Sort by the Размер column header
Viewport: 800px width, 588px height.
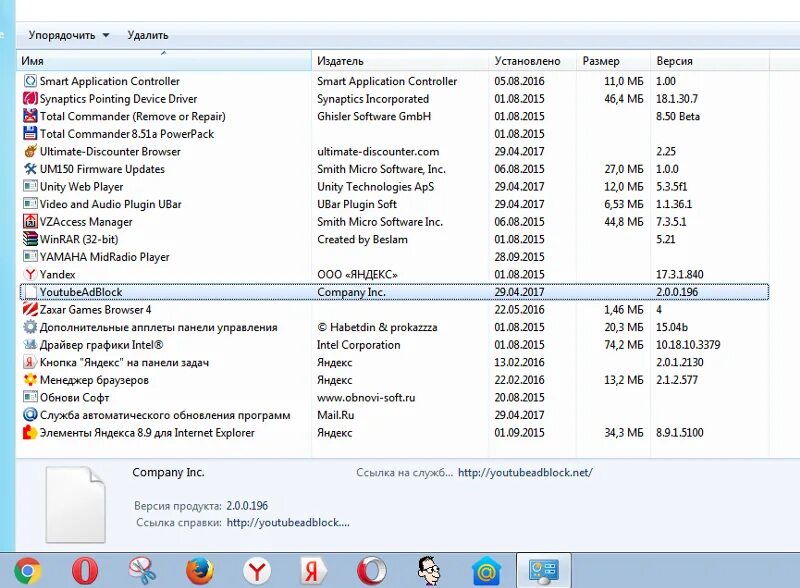click(x=614, y=61)
